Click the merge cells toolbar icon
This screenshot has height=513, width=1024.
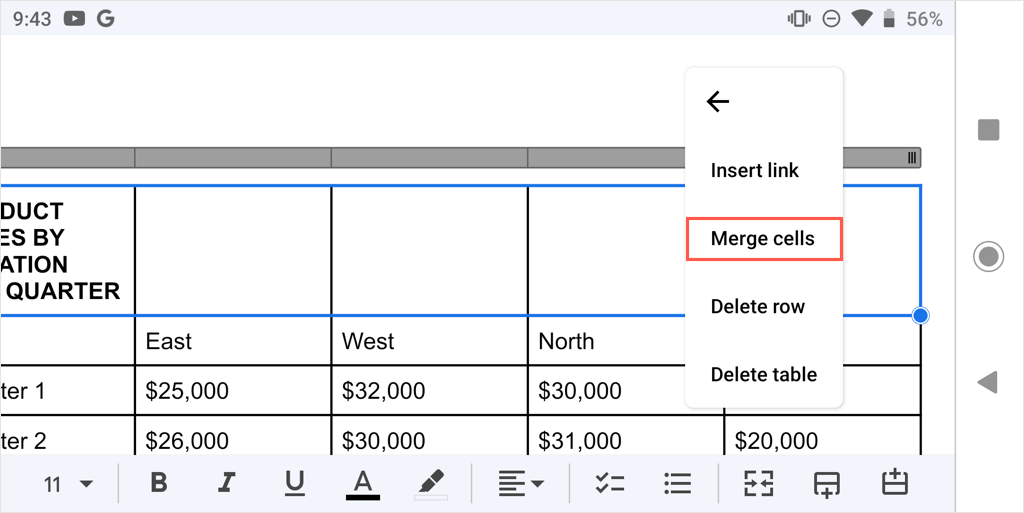pyautogui.click(x=758, y=484)
